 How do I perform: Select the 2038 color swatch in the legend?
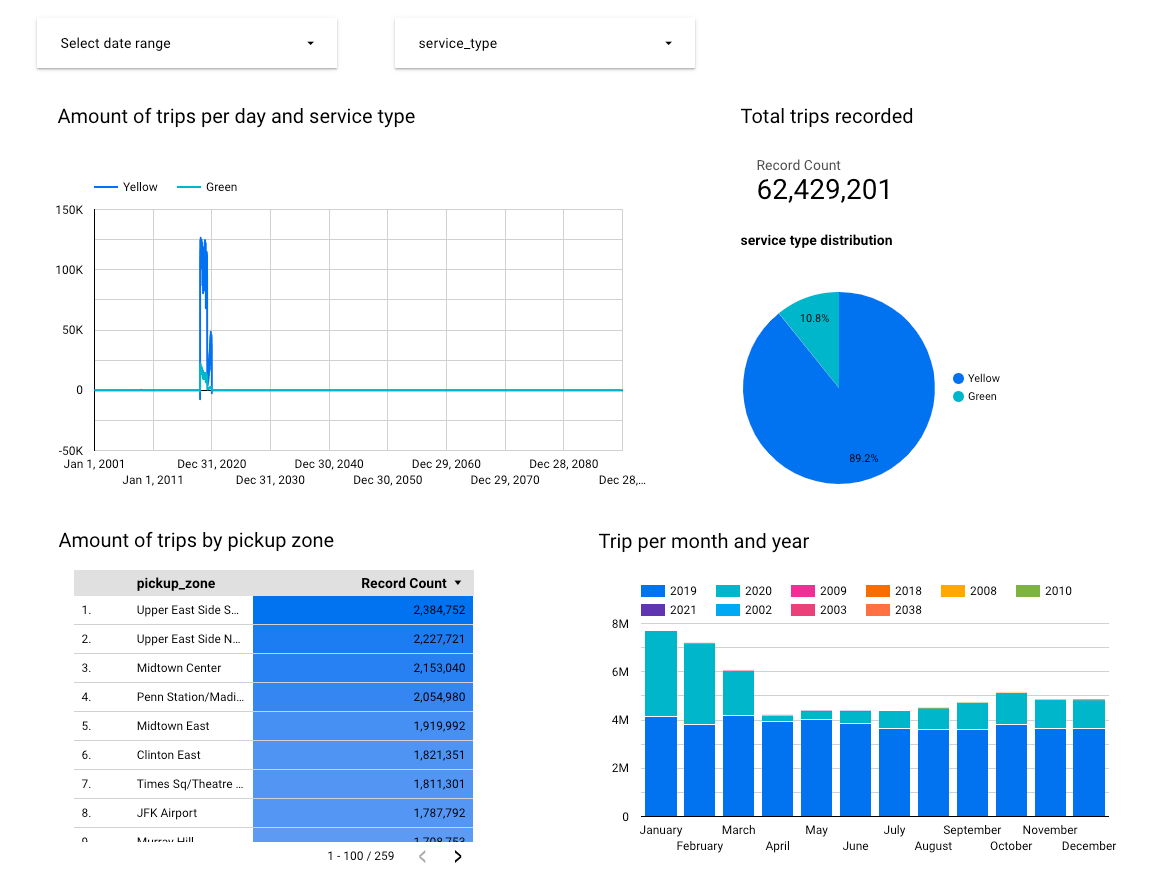[x=878, y=610]
